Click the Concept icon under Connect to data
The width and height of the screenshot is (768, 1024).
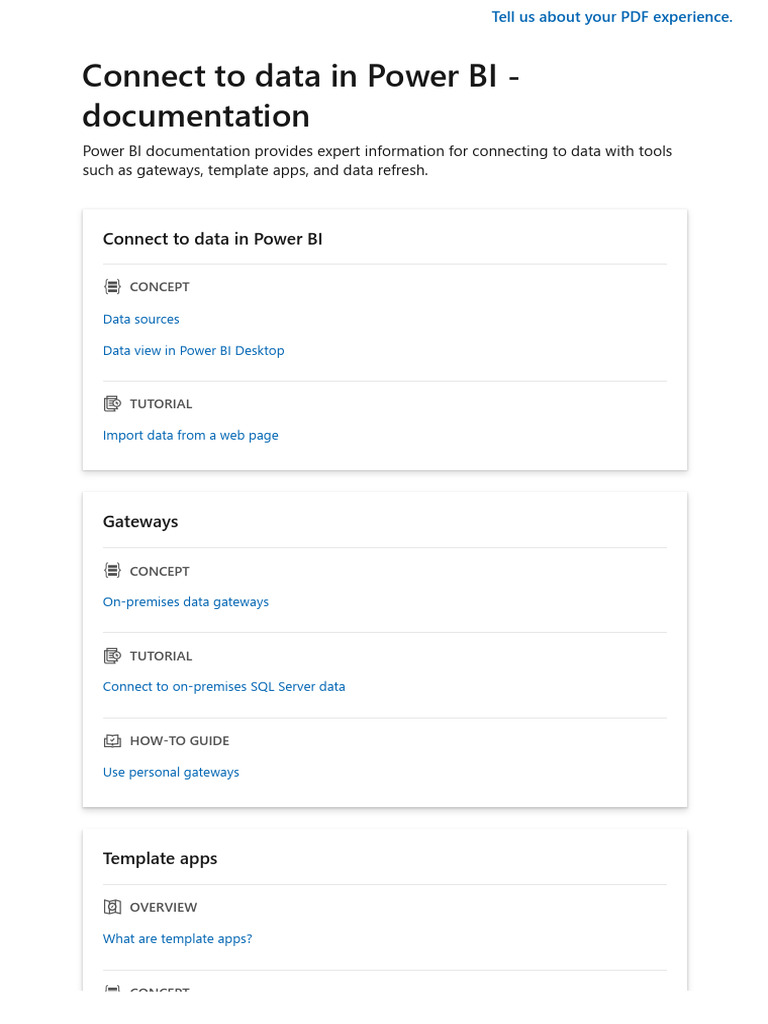[112, 287]
